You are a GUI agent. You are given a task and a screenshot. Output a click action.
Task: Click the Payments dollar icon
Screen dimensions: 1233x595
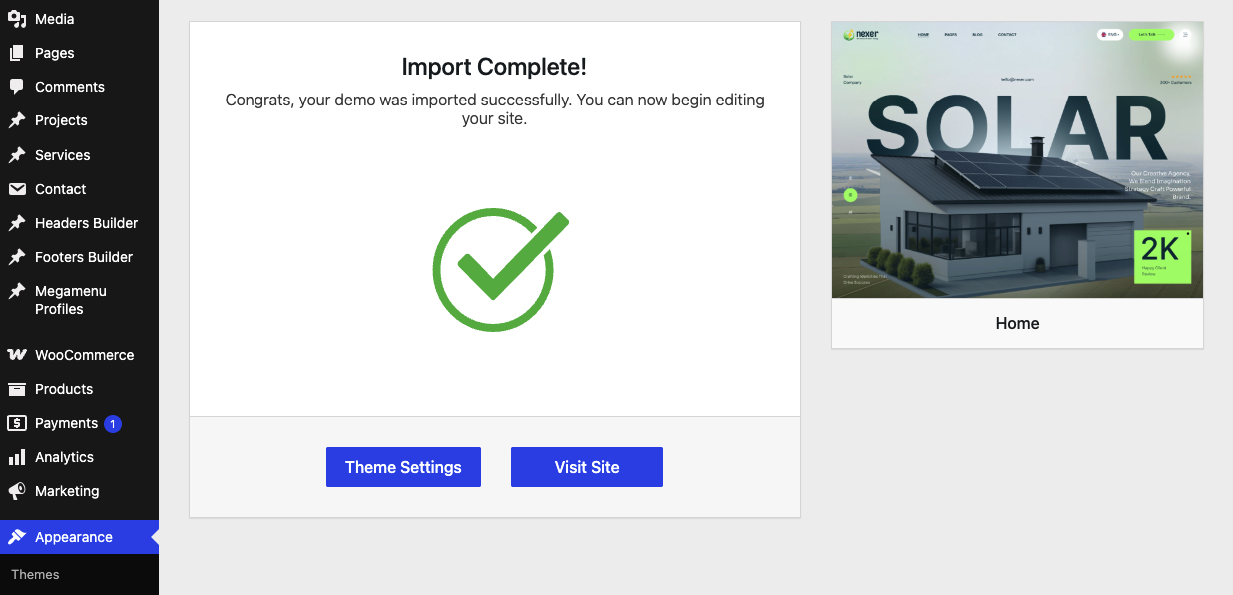click(x=17, y=423)
